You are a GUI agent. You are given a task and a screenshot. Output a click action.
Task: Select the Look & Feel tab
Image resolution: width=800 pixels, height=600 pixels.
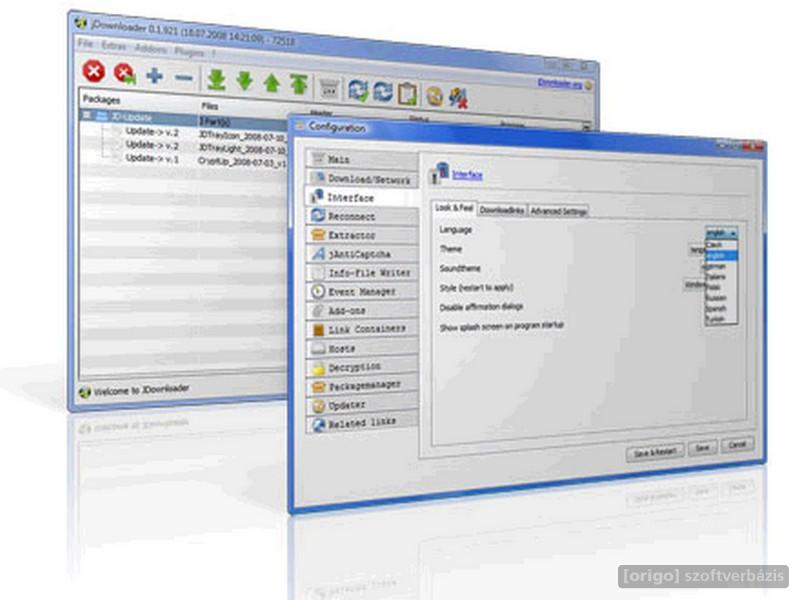click(454, 208)
